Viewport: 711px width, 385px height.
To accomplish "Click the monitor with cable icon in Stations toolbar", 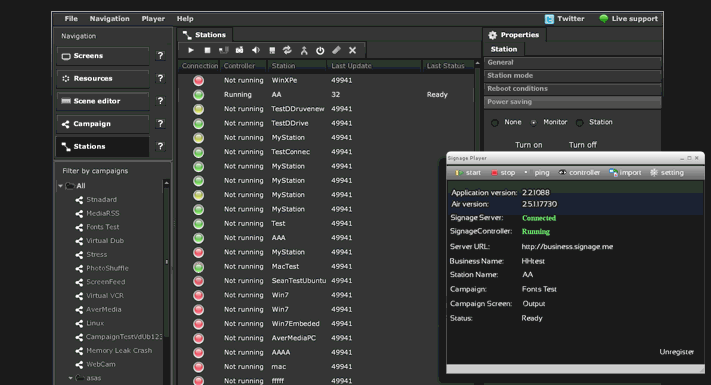I will 224,50.
